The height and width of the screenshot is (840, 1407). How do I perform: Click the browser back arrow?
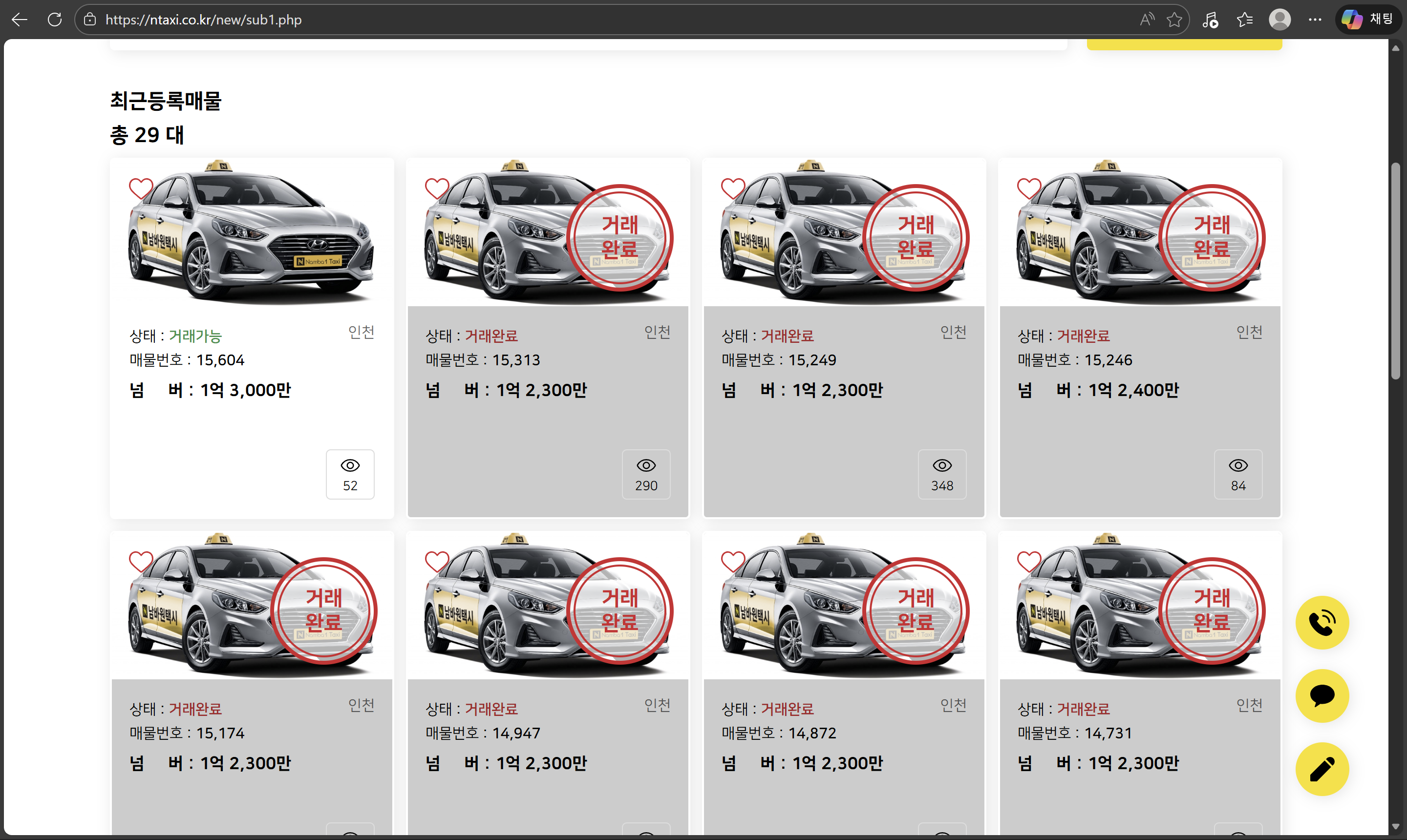19,20
